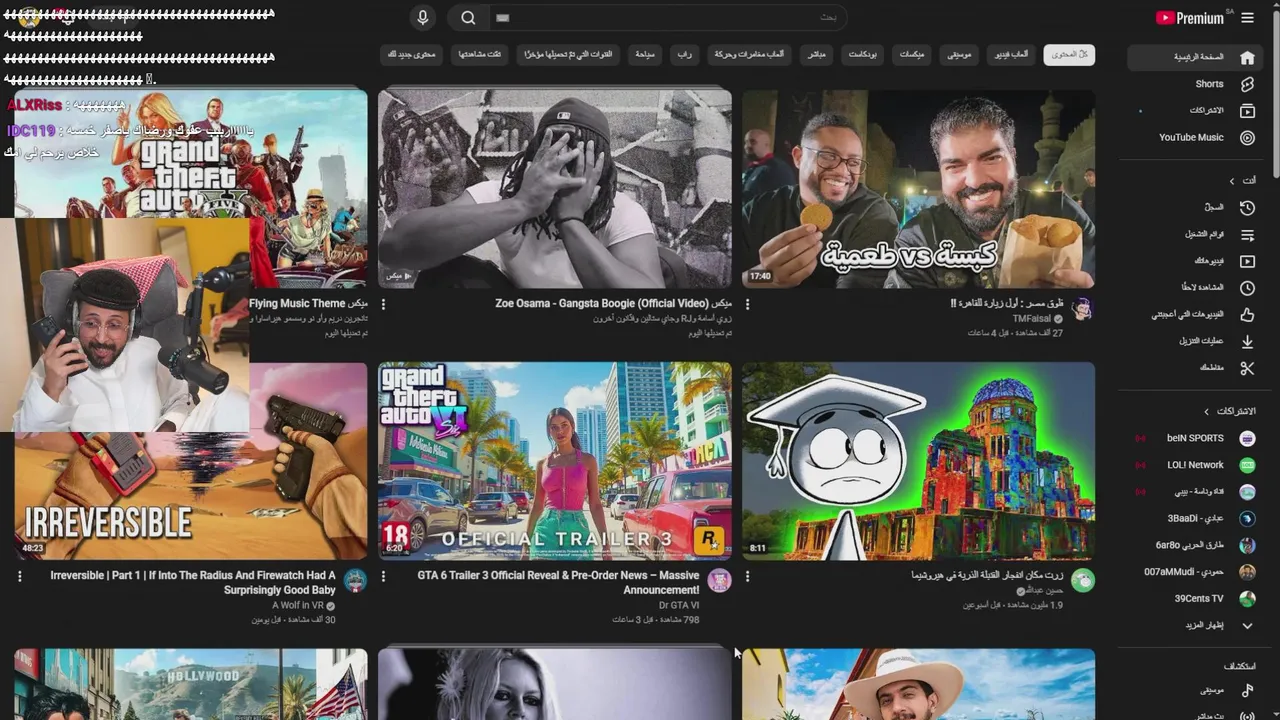Select the 'بودكاست' podcast filter chip
Screen dimensions: 1280x720
[862, 54]
